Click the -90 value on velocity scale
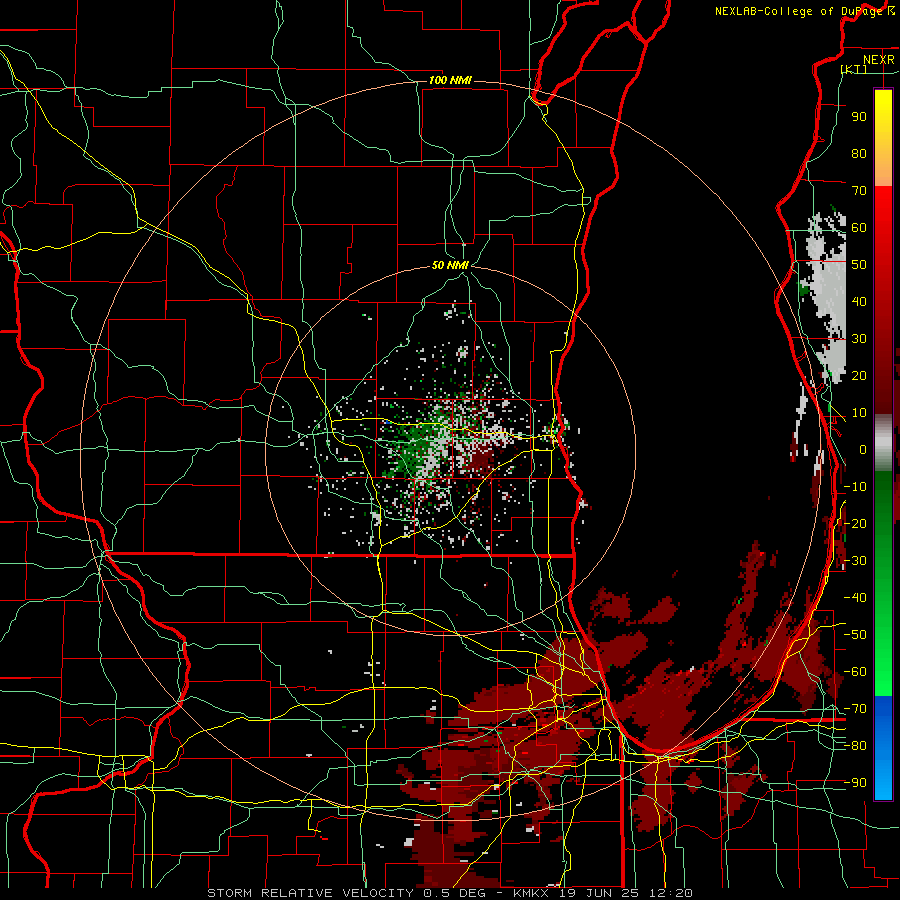The height and width of the screenshot is (900, 900). [x=855, y=782]
